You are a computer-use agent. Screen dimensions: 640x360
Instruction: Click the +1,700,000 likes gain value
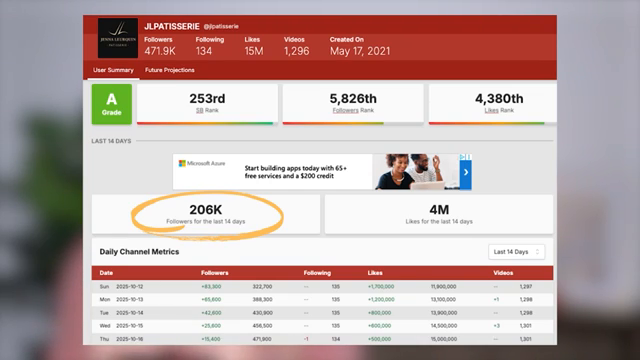(381, 287)
